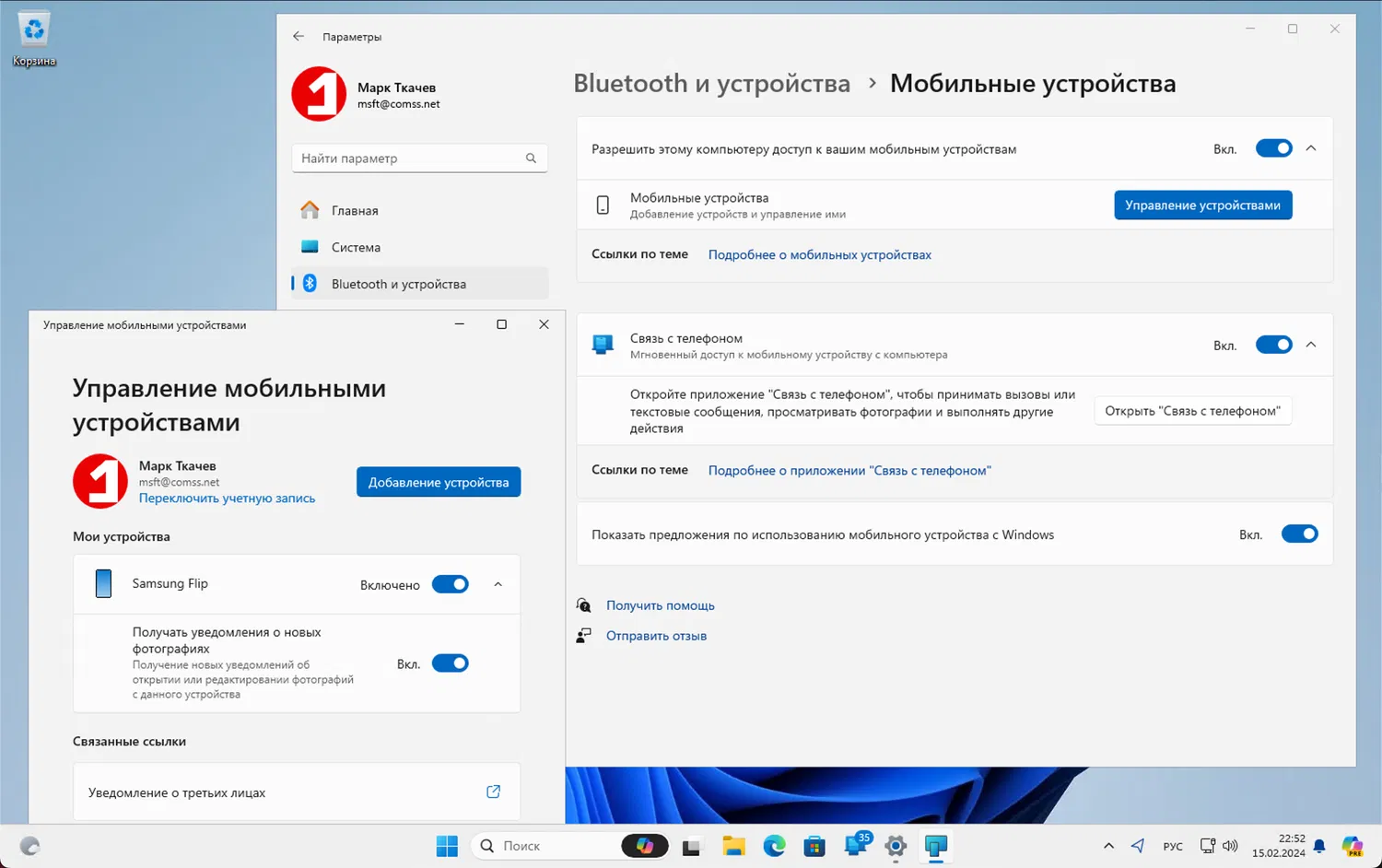1382x868 pixels.
Task: Click the phone icon beside Мобильные устройства
Action: [603, 205]
